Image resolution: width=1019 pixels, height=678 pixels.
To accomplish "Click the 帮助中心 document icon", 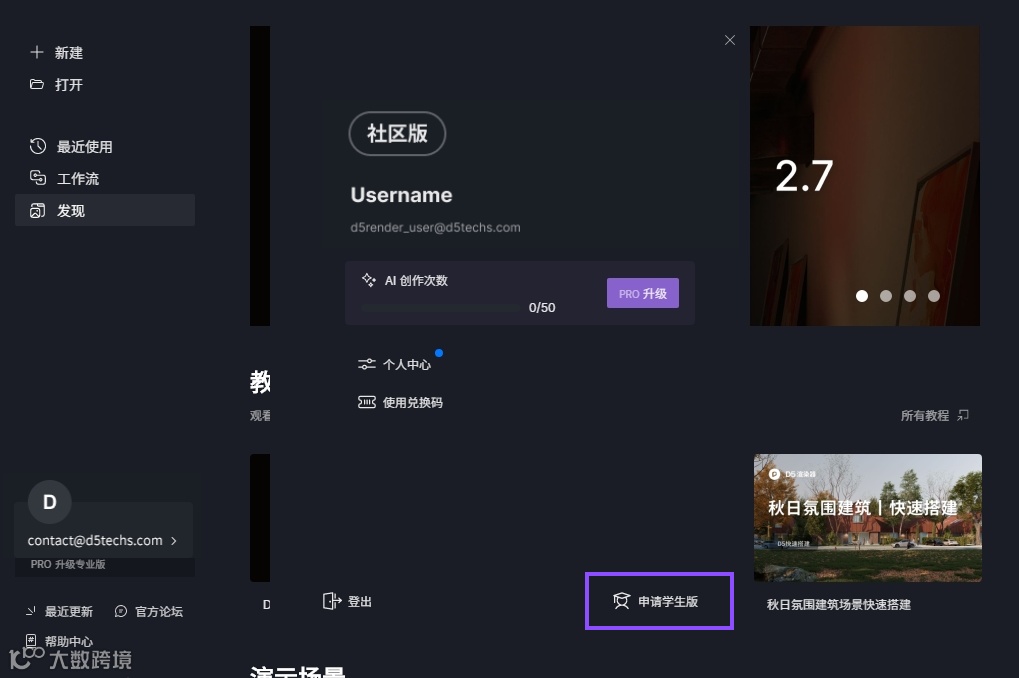I will tap(31, 640).
